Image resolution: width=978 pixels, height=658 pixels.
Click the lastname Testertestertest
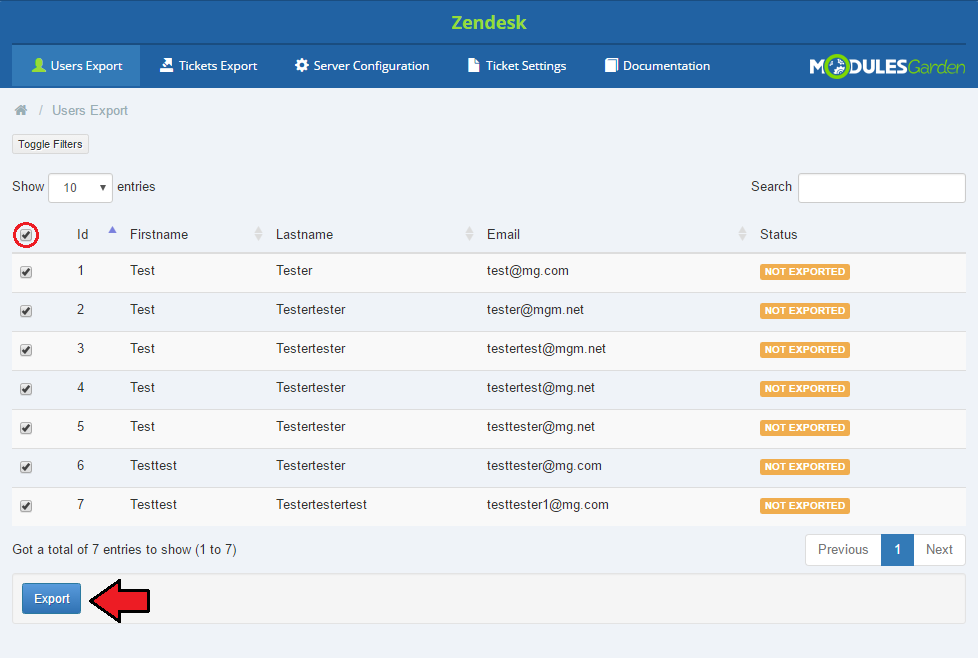[321, 505]
